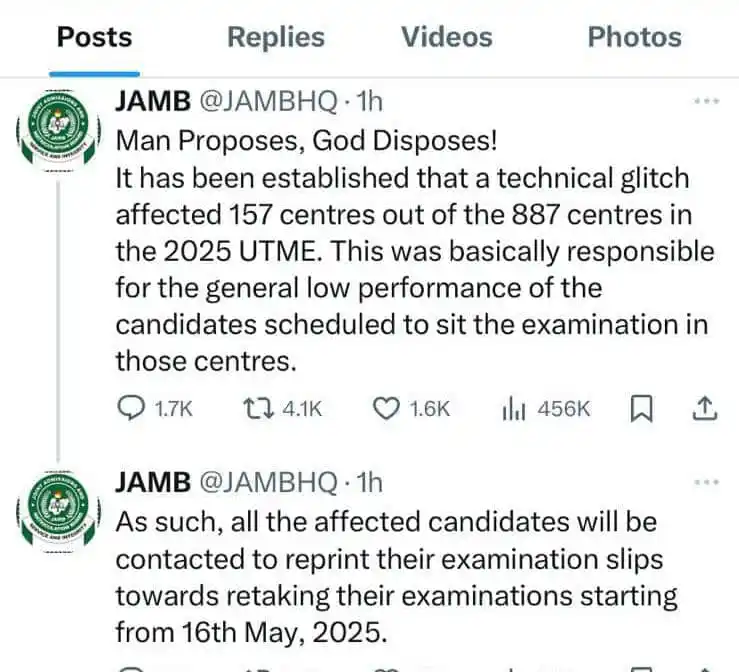Screen dimensions: 739x672
Task: View analytics showing 456K views
Action: 546,409
